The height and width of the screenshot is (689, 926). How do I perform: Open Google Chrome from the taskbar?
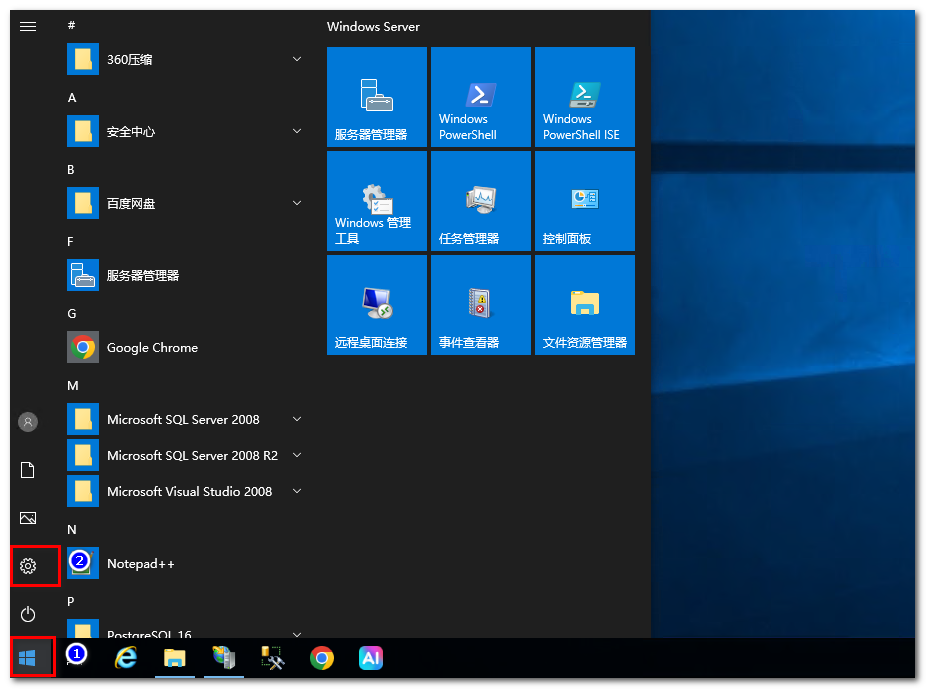click(x=321, y=658)
